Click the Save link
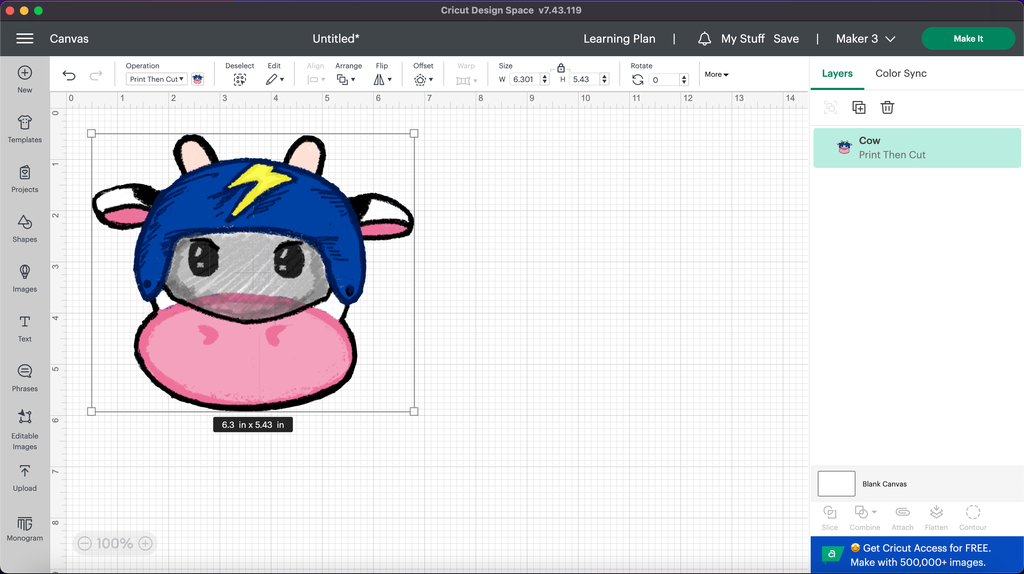Image resolution: width=1024 pixels, height=574 pixels. (786, 39)
